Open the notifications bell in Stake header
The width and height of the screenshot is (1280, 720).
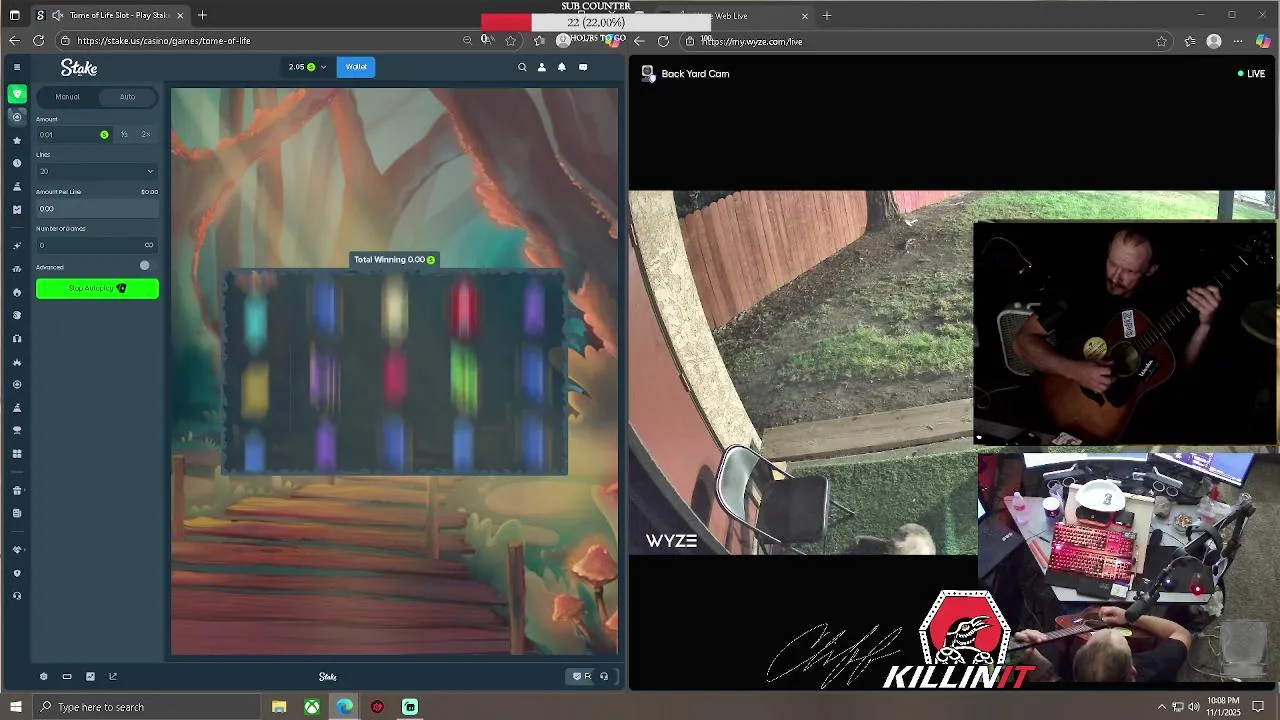click(562, 67)
